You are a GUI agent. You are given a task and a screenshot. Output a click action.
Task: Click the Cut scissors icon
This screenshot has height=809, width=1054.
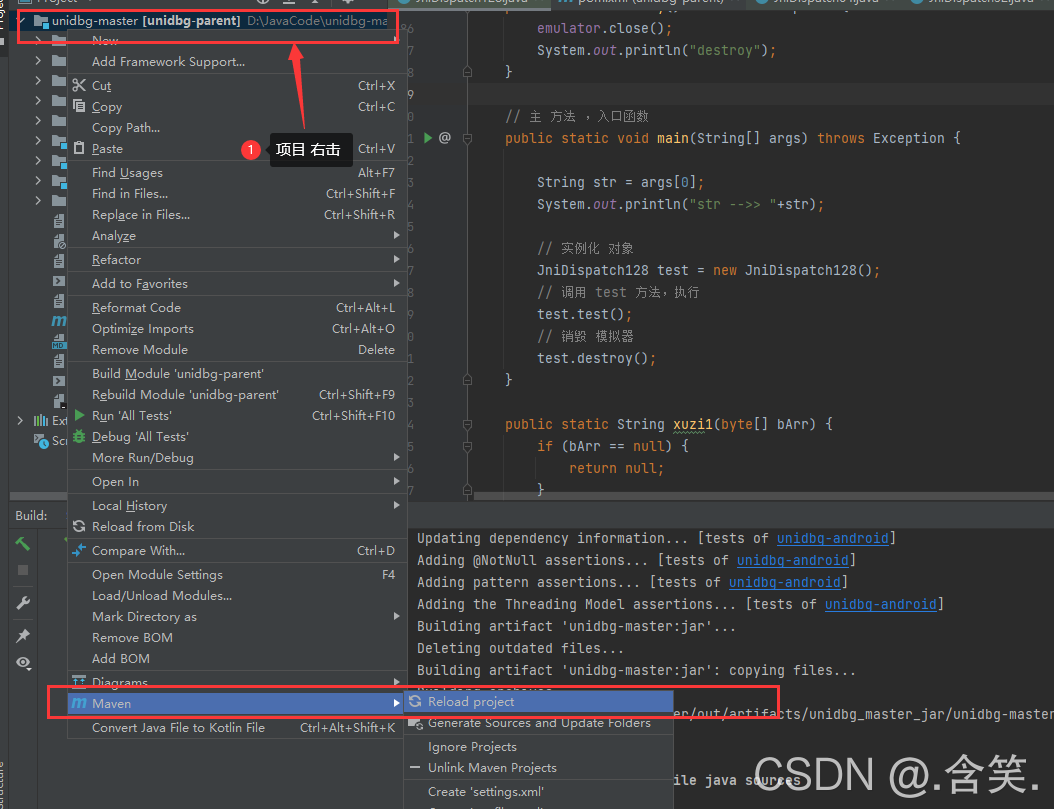pos(79,85)
